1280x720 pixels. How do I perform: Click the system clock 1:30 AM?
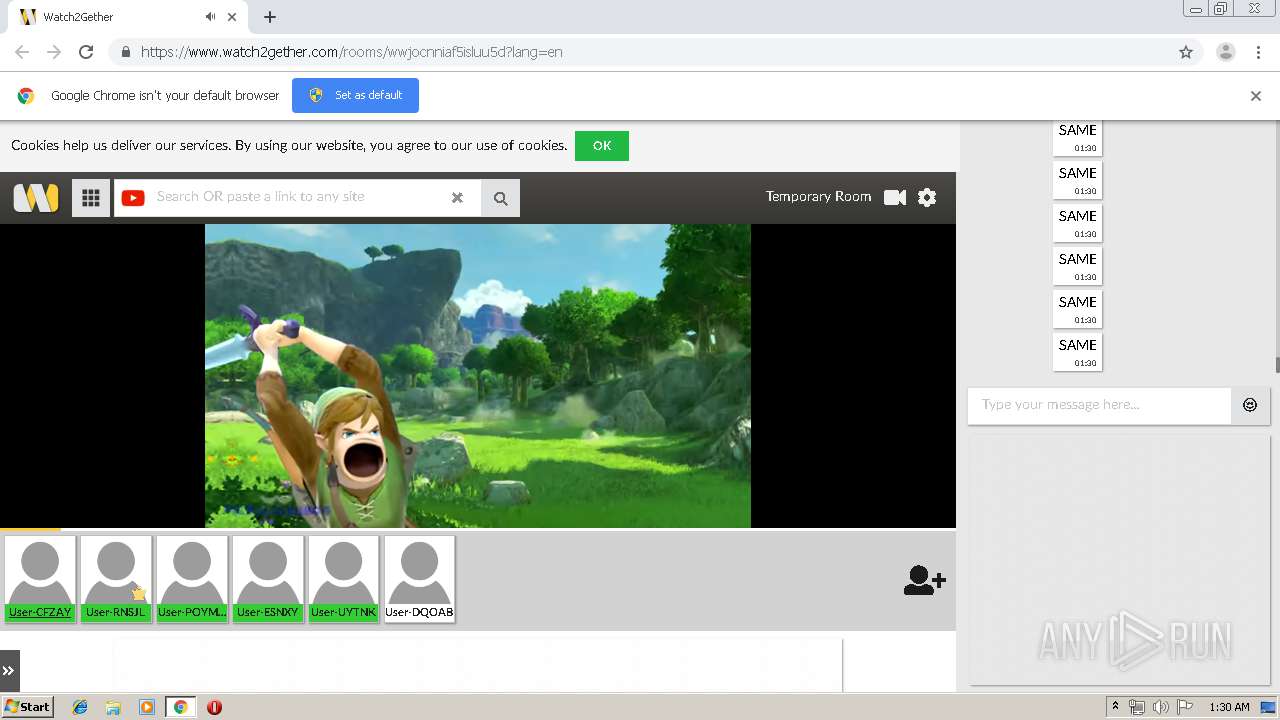pyautogui.click(x=1229, y=707)
